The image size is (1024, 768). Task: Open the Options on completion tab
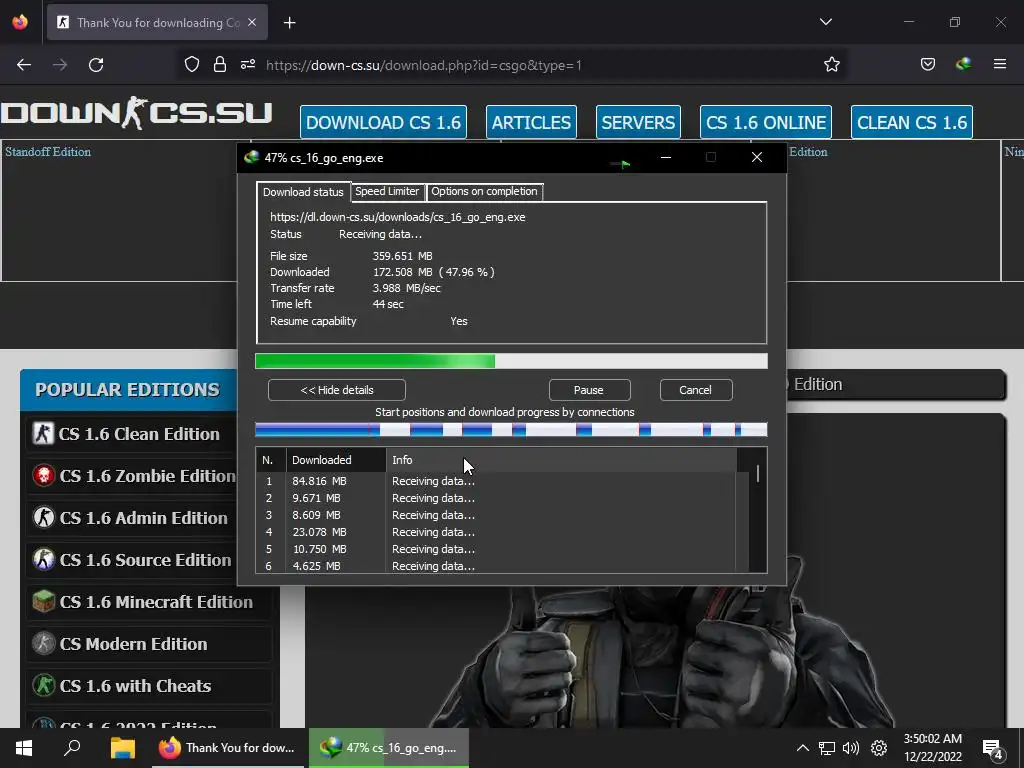tap(484, 191)
